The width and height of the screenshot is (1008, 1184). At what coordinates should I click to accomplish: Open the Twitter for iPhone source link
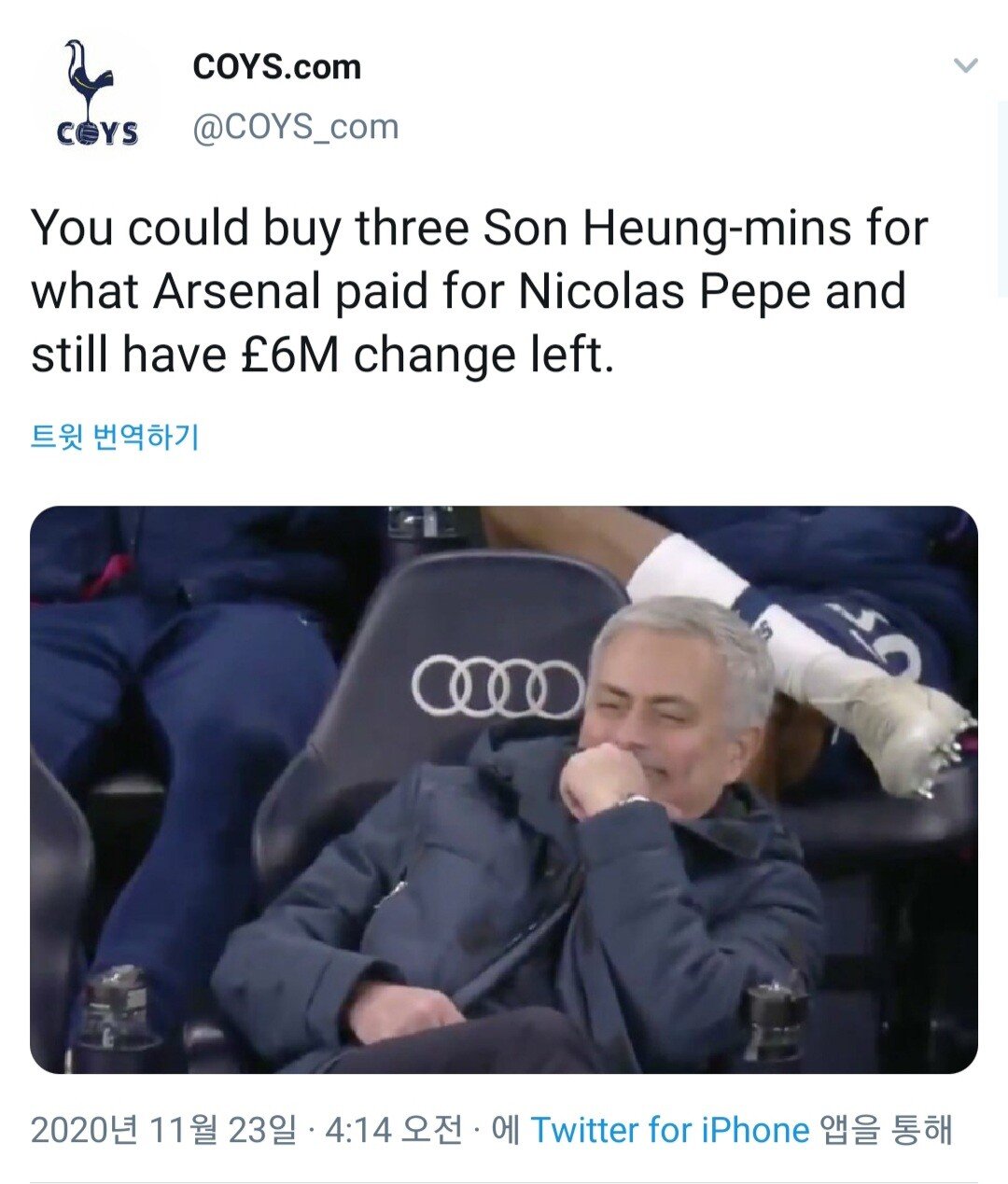[669, 1130]
